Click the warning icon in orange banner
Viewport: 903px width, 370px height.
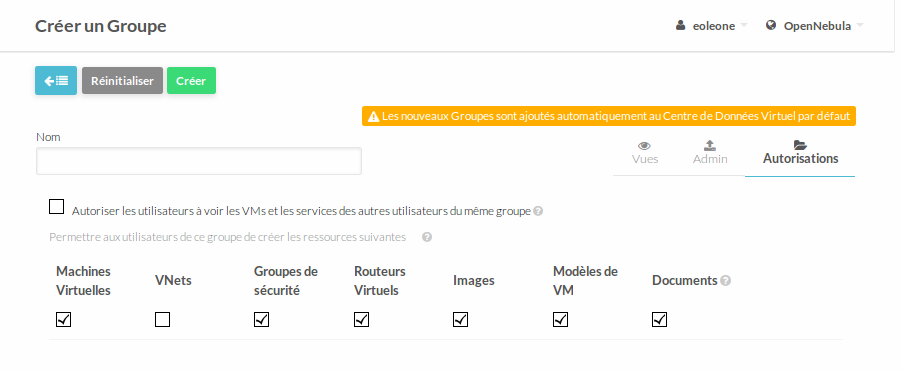(373, 117)
